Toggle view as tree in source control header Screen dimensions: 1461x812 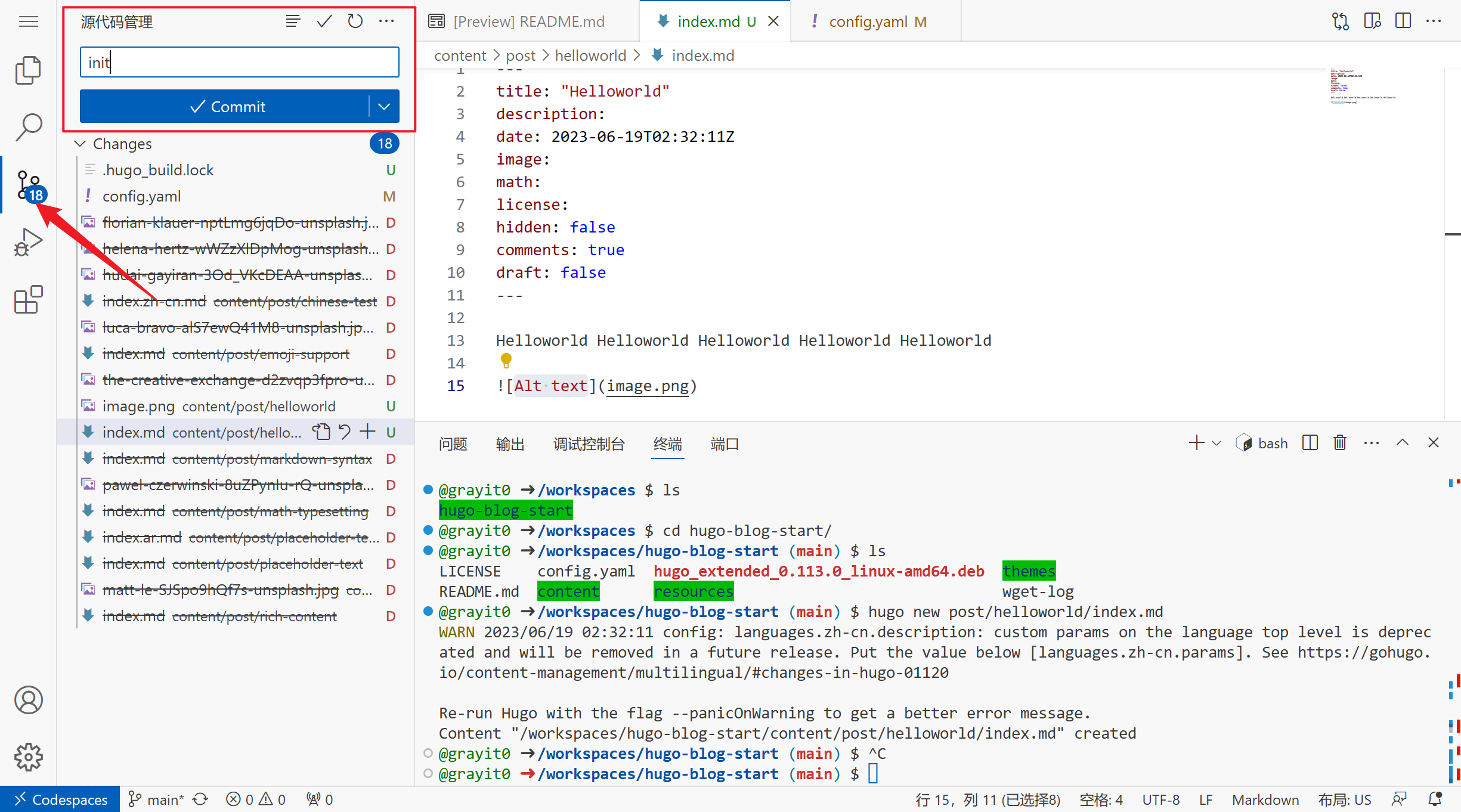click(x=293, y=21)
